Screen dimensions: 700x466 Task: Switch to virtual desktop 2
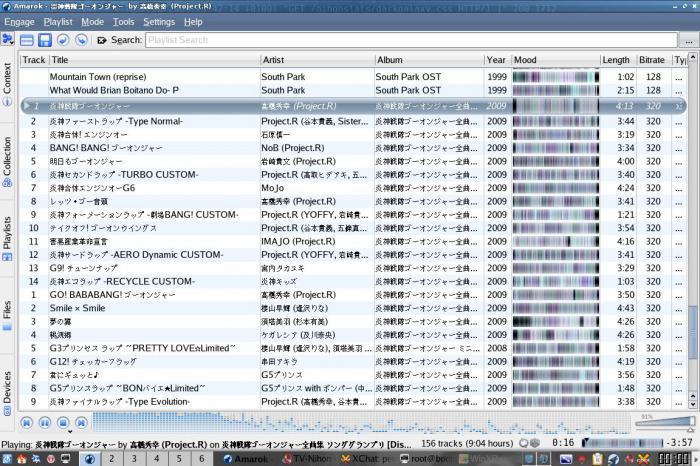click(112, 458)
